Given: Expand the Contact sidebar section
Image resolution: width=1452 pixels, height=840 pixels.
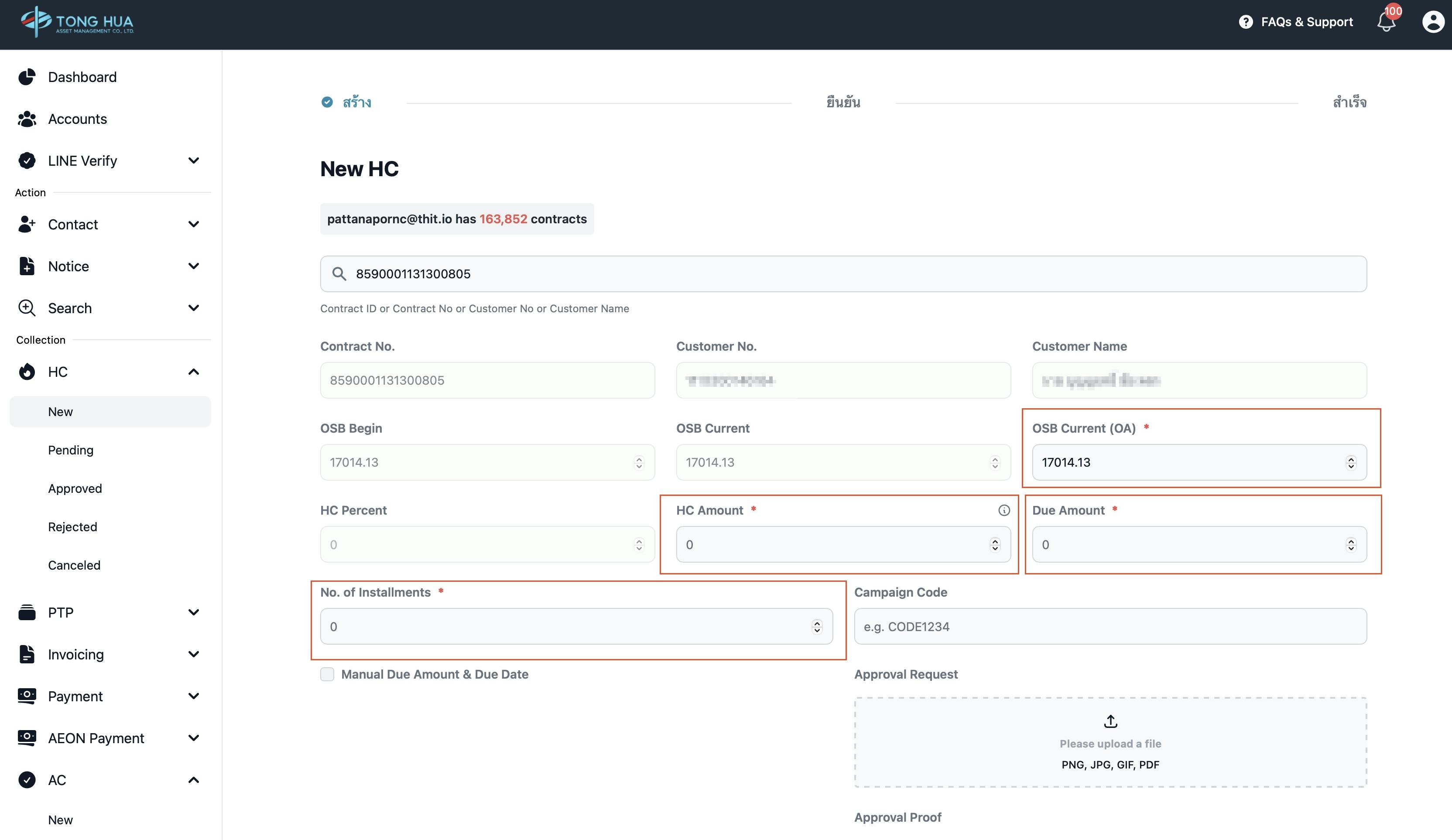Looking at the screenshot, I should (194, 224).
